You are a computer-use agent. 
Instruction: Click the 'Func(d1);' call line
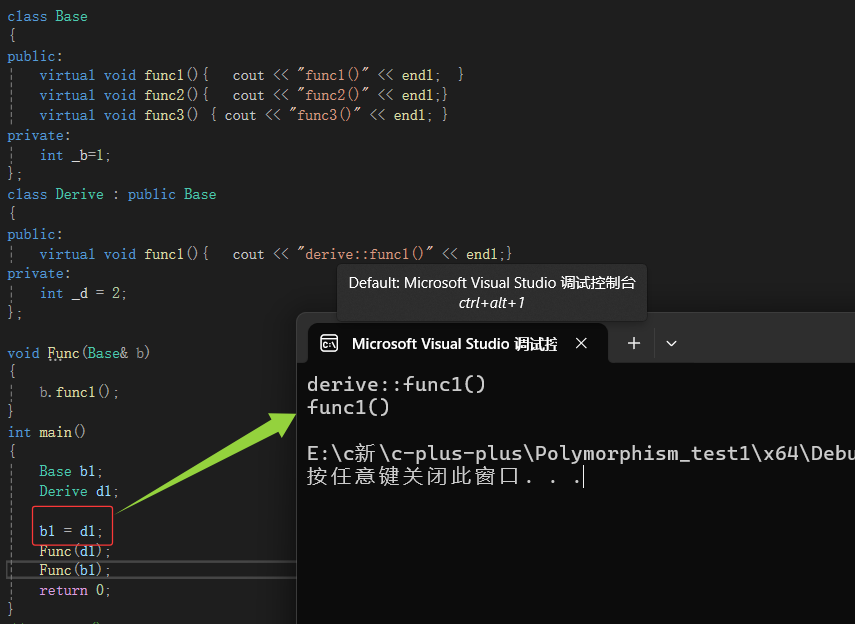coord(75,551)
